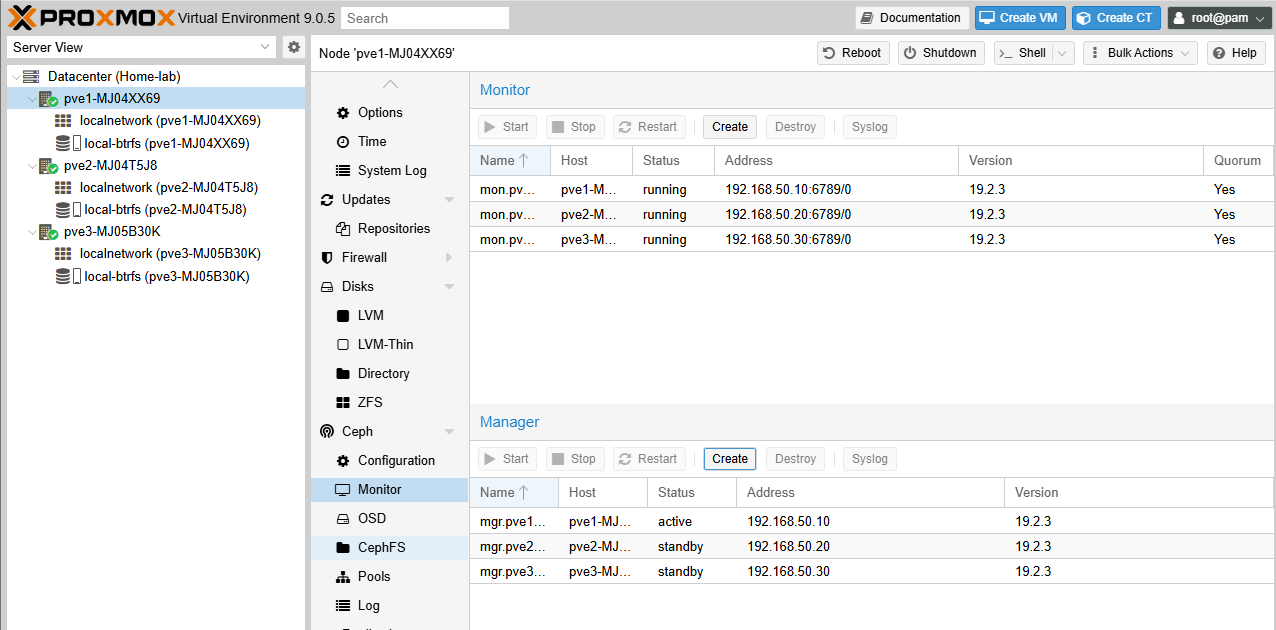The width and height of the screenshot is (1276, 630).
Task: Click the CephFS folder icon
Action: click(x=343, y=548)
